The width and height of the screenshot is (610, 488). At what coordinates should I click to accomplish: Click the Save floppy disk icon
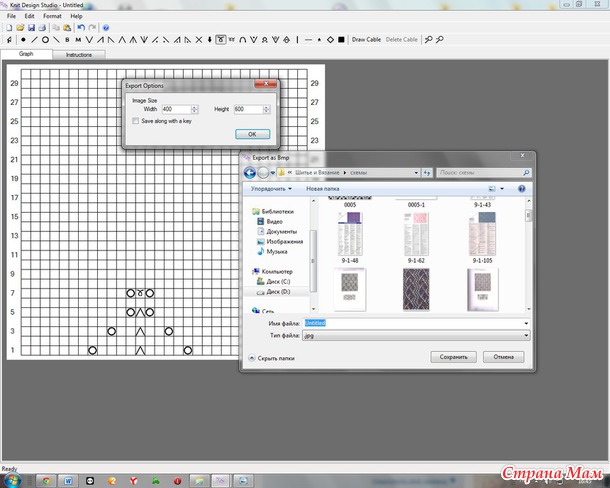31,28
